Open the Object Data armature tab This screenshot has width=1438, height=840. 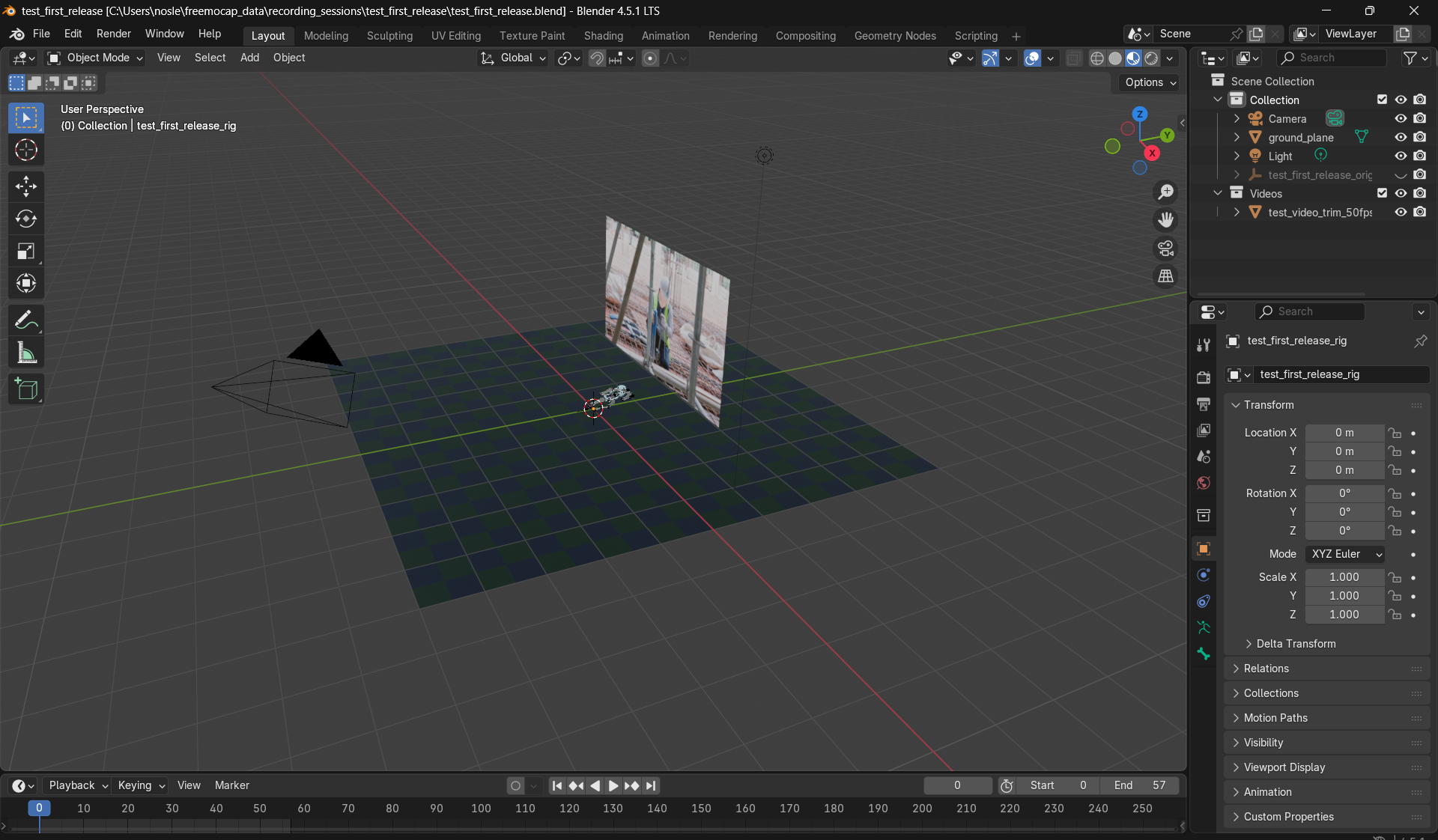[1204, 627]
